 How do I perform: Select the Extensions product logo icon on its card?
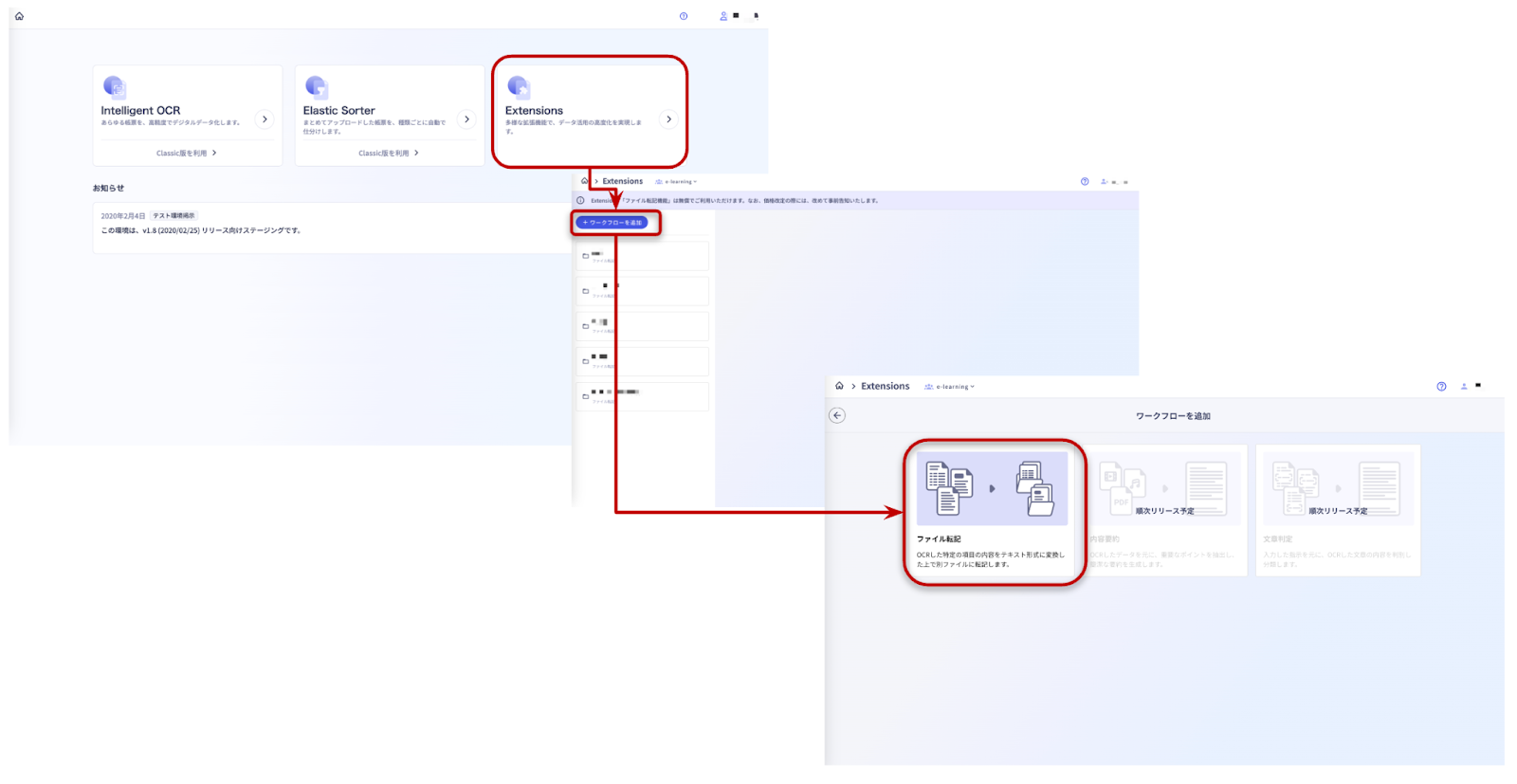coord(518,87)
